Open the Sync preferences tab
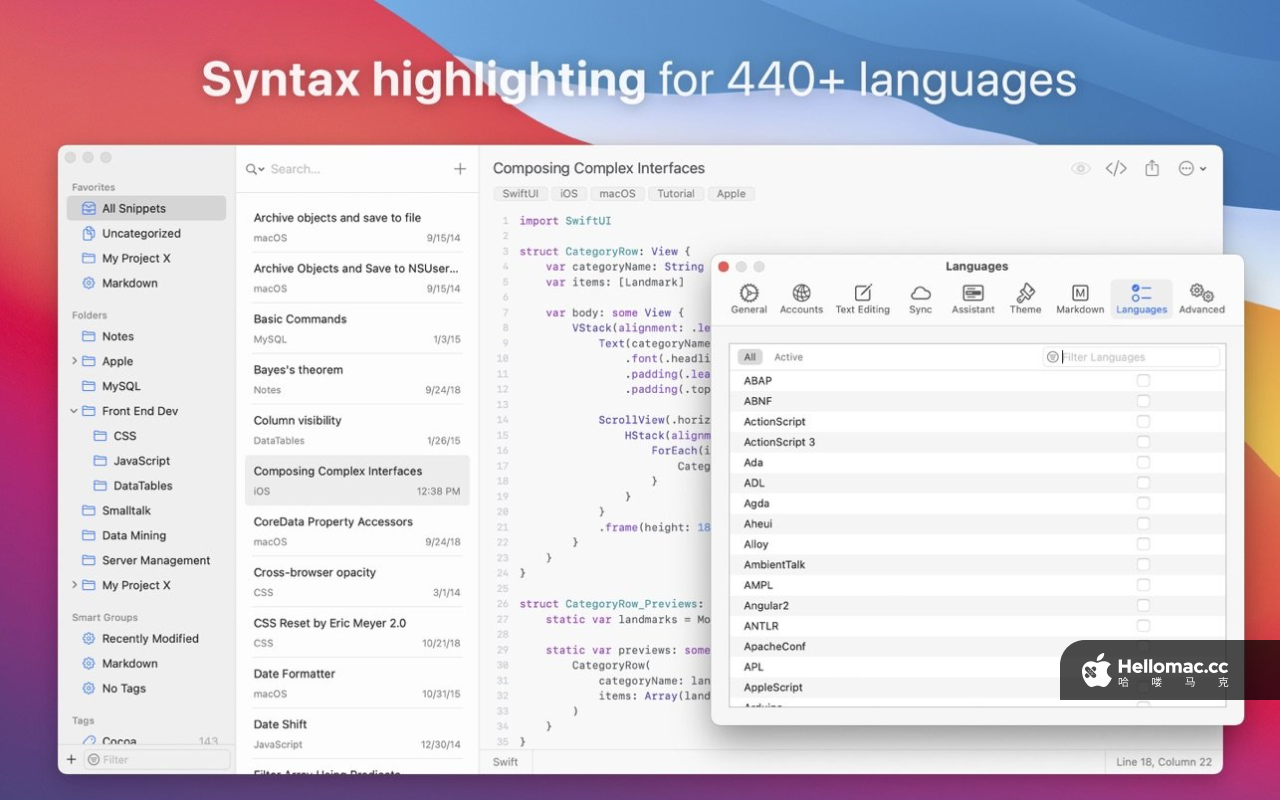Viewport: 1280px width, 800px height. tap(920, 299)
